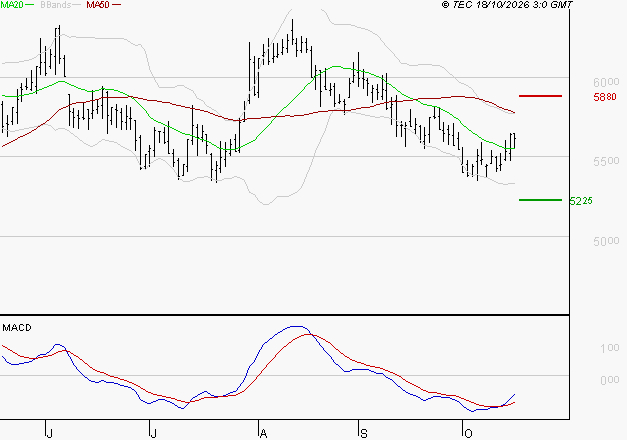Click the 5000 price axis label
The width and height of the screenshot is (627, 440).
point(606,241)
